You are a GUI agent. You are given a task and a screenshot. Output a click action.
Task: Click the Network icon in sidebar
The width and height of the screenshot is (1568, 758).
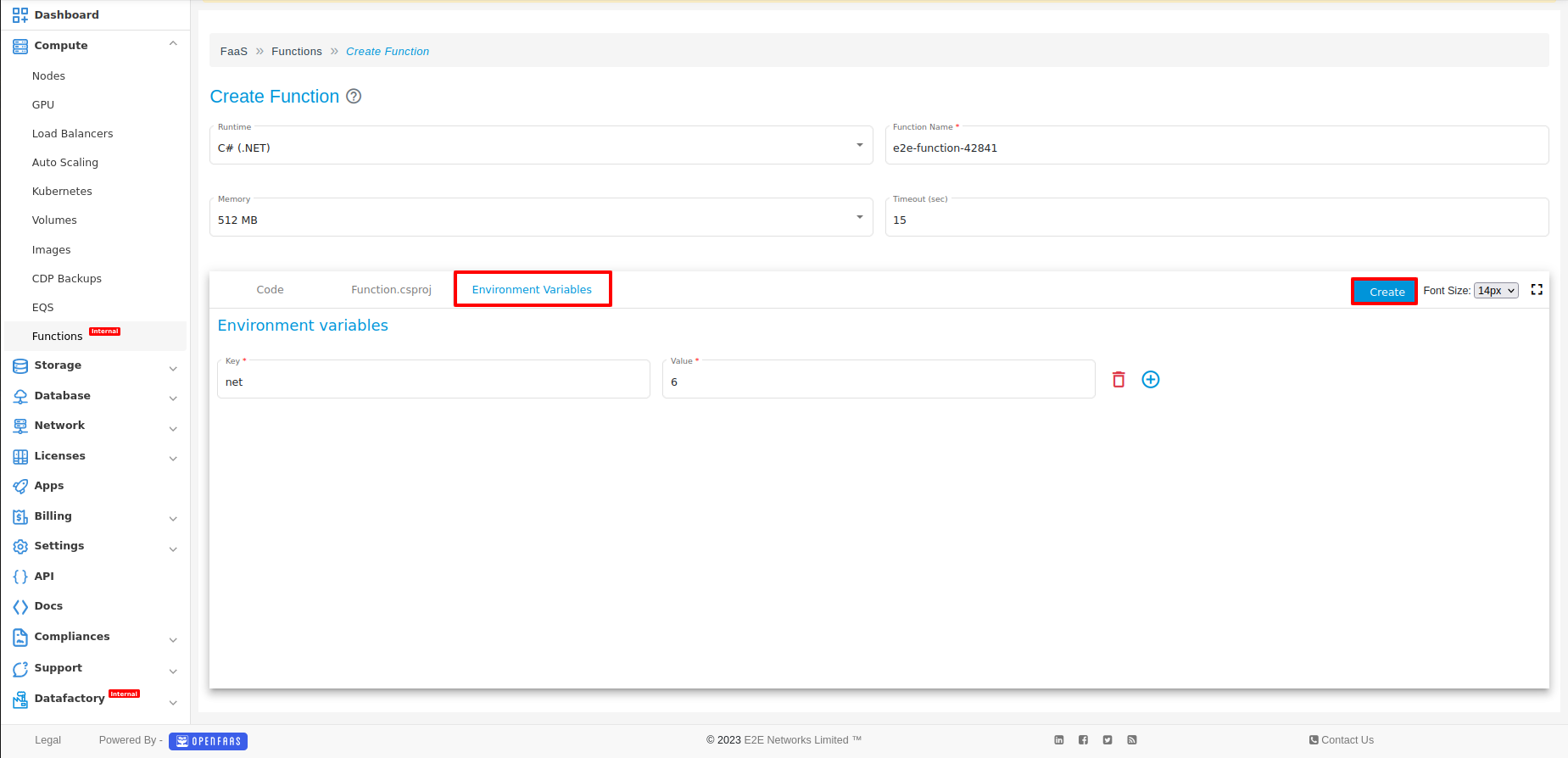tap(20, 426)
